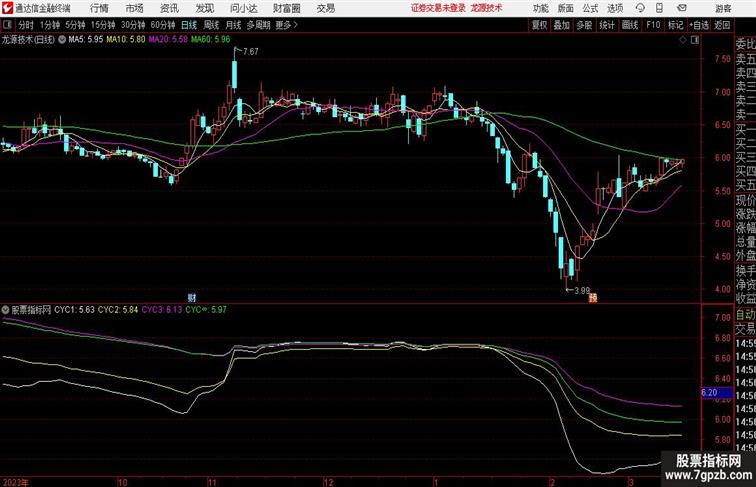Click the 3.99 low price marker
This screenshot has width=756, height=487.
(582, 291)
